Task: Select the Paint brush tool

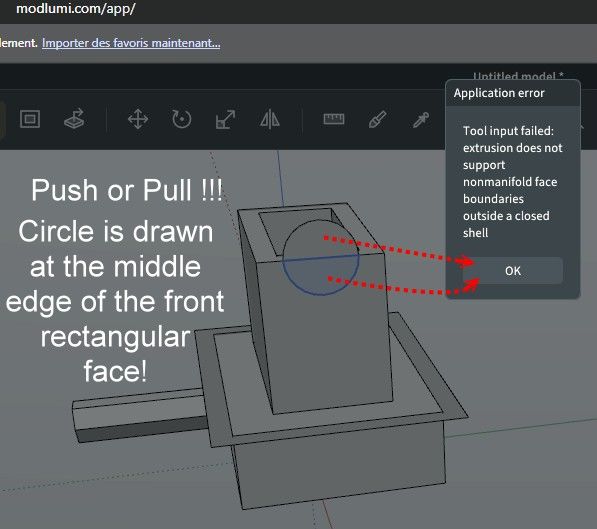Action: pyautogui.click(x=378, y=119)
